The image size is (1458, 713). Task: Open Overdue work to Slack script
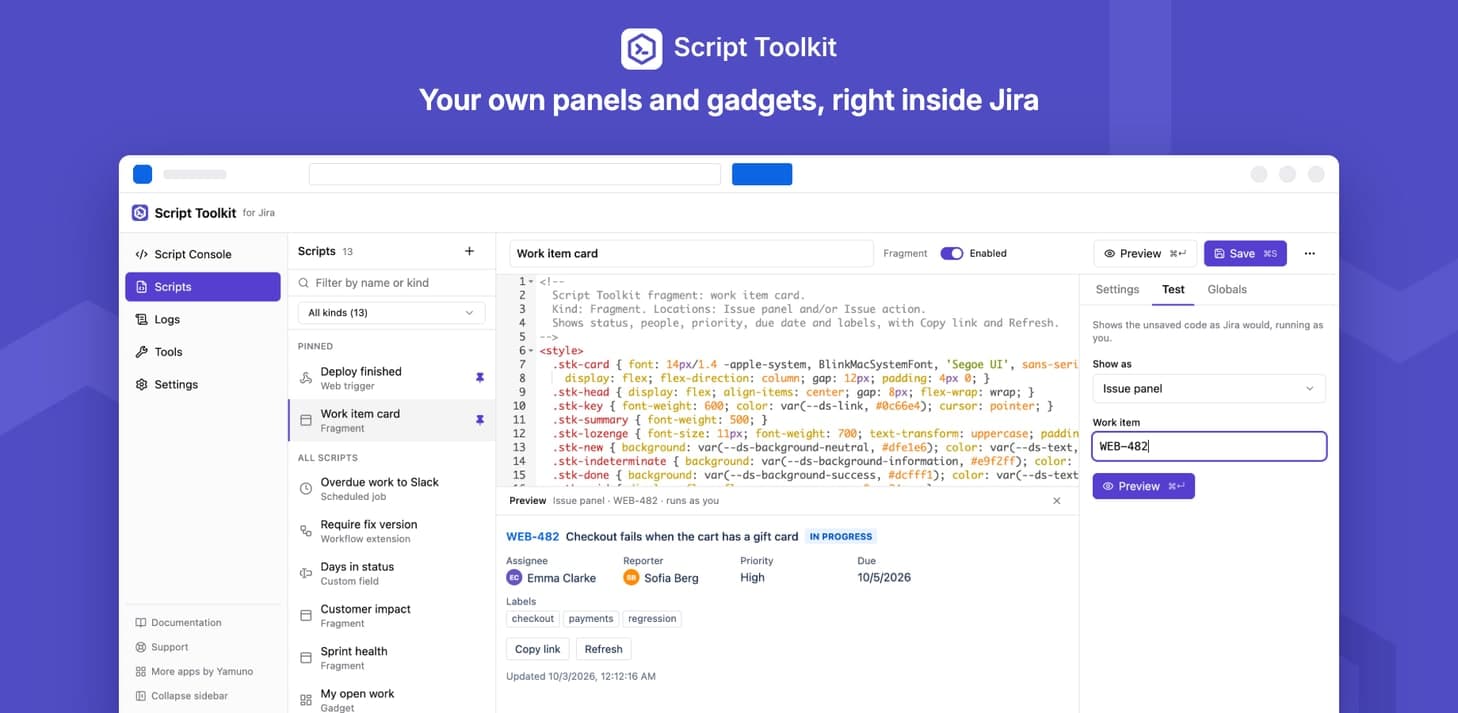pos(392,489)
